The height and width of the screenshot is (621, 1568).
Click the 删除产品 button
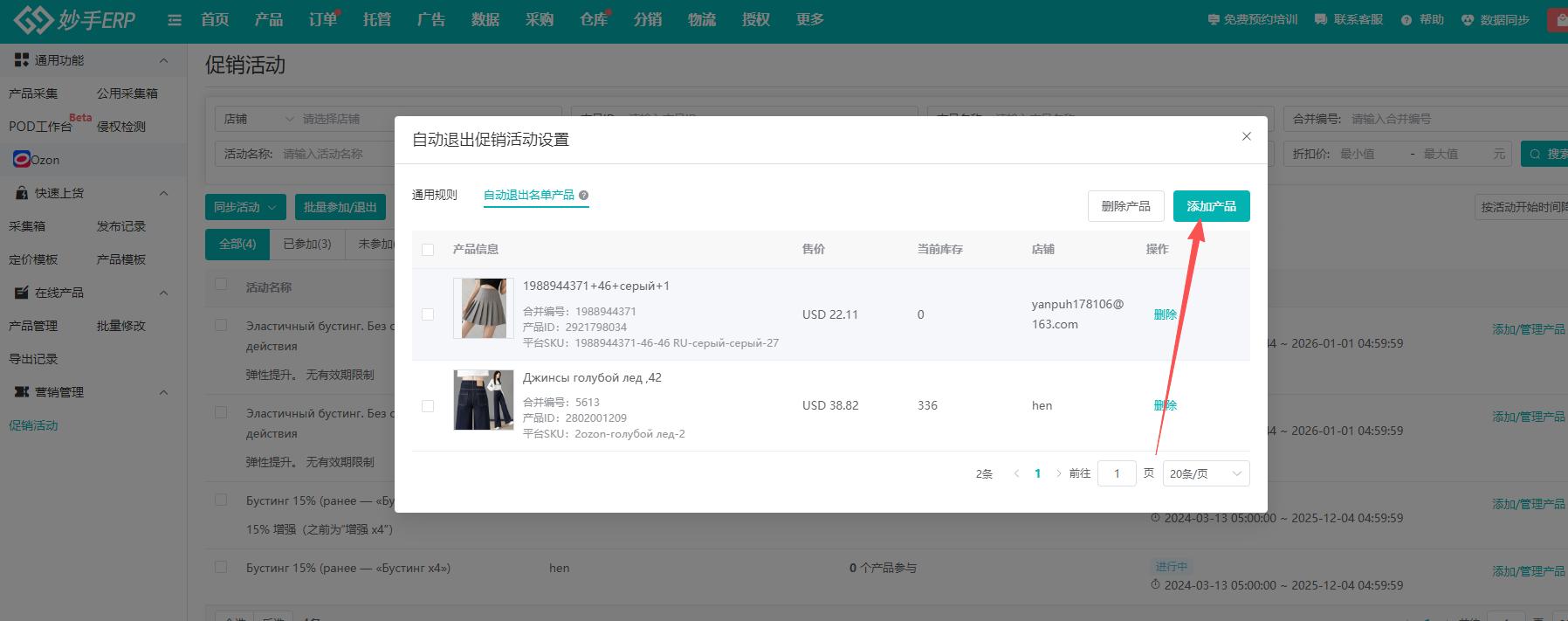(1125, 206)
